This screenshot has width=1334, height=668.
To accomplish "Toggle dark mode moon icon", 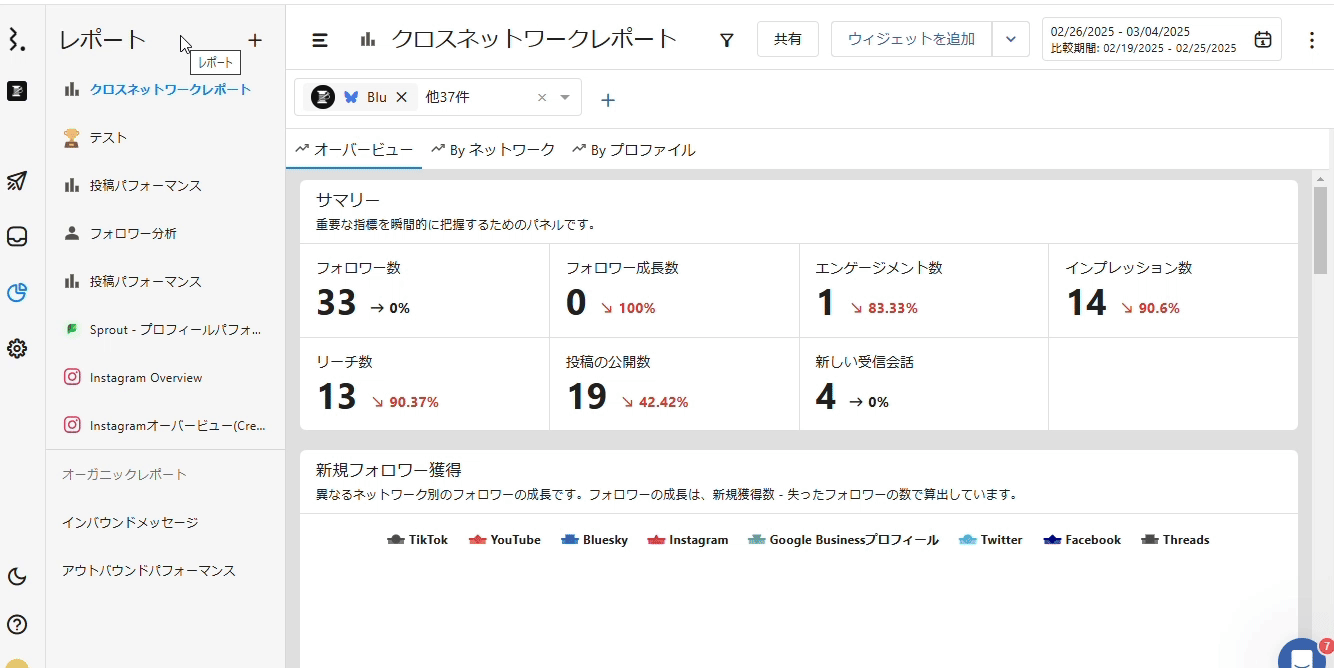I will coord(17,576).
